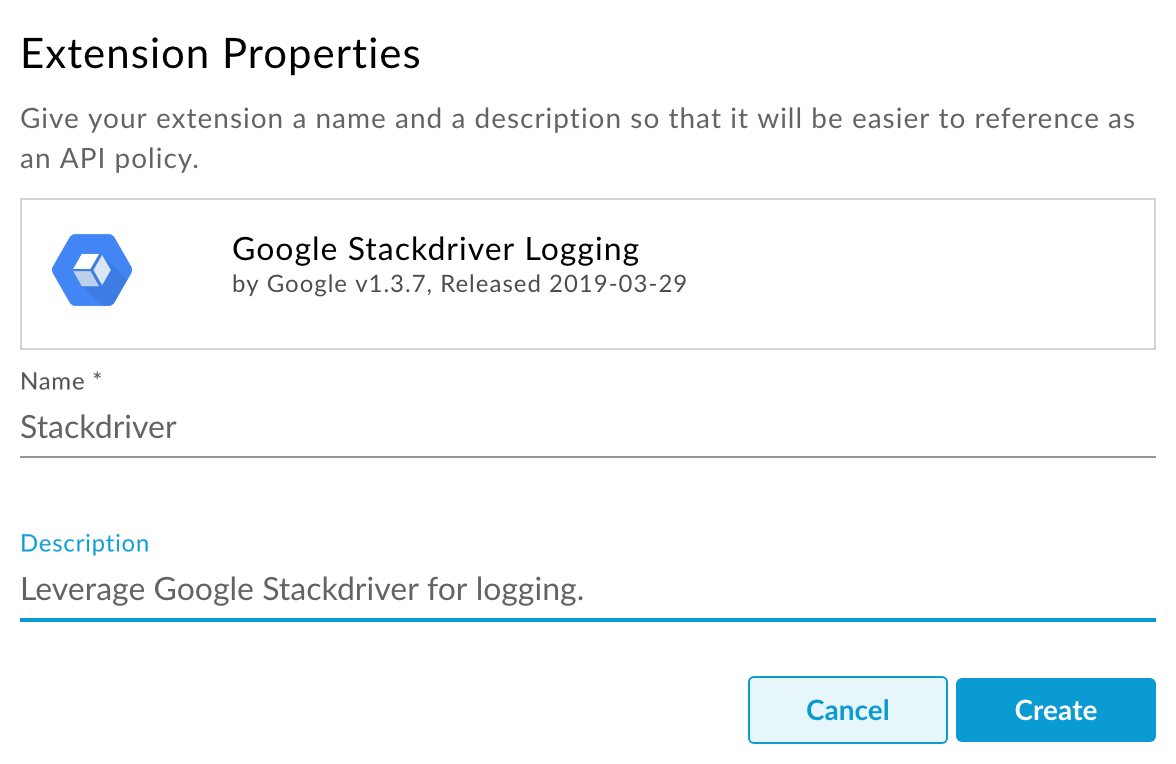Click the Description field with Leverage text
Viewport: 1176px width, 764px height.
tap(588, 589)
